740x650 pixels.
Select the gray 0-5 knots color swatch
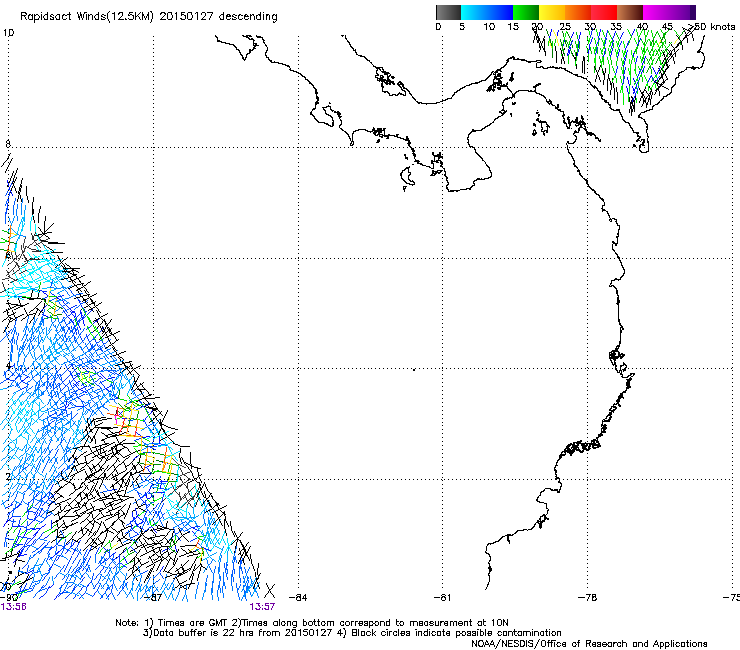click(x=448, y=12)
